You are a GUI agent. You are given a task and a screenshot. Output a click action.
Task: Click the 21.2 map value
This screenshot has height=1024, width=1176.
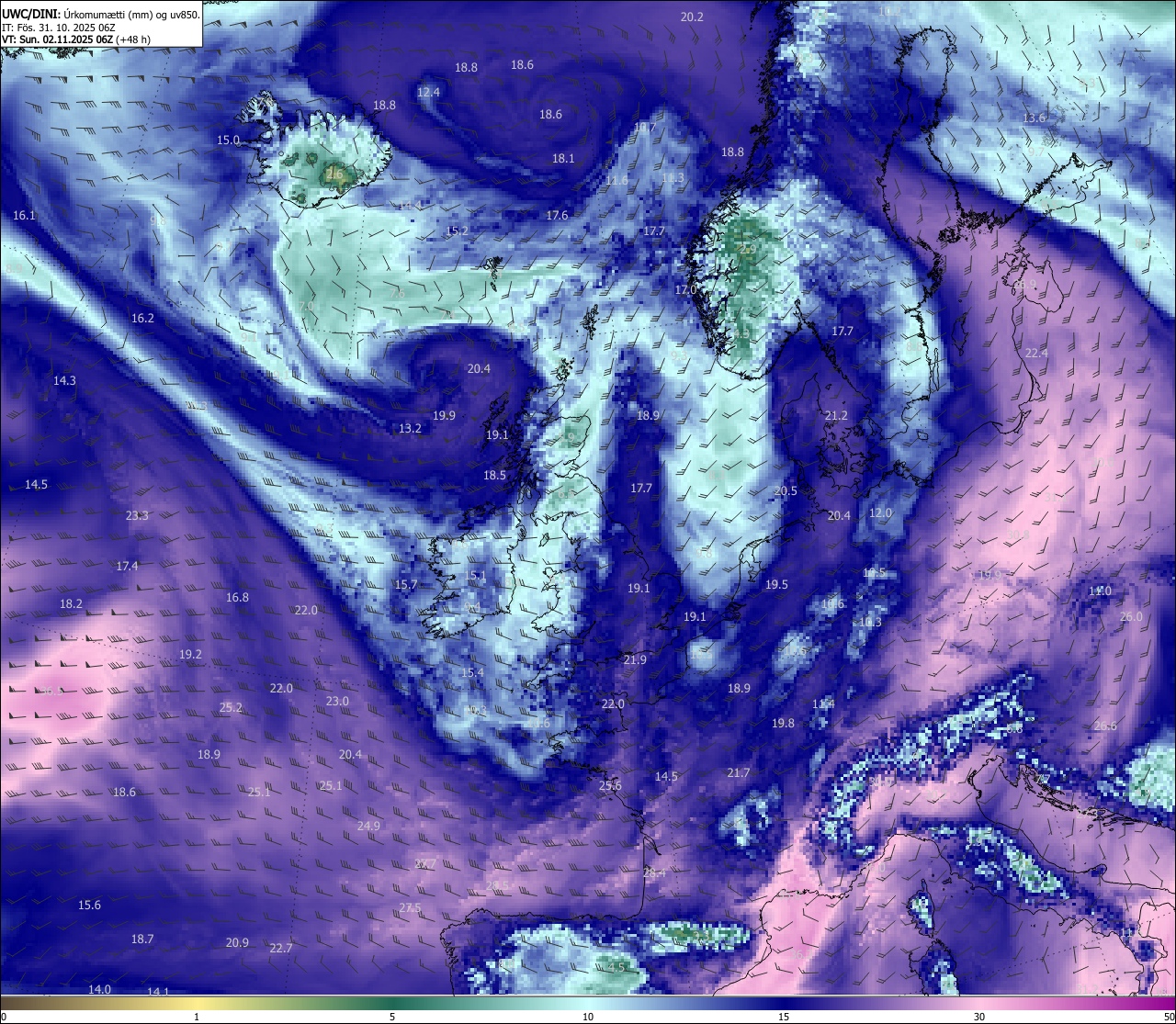pyautogui.click(x=836, y=416)
